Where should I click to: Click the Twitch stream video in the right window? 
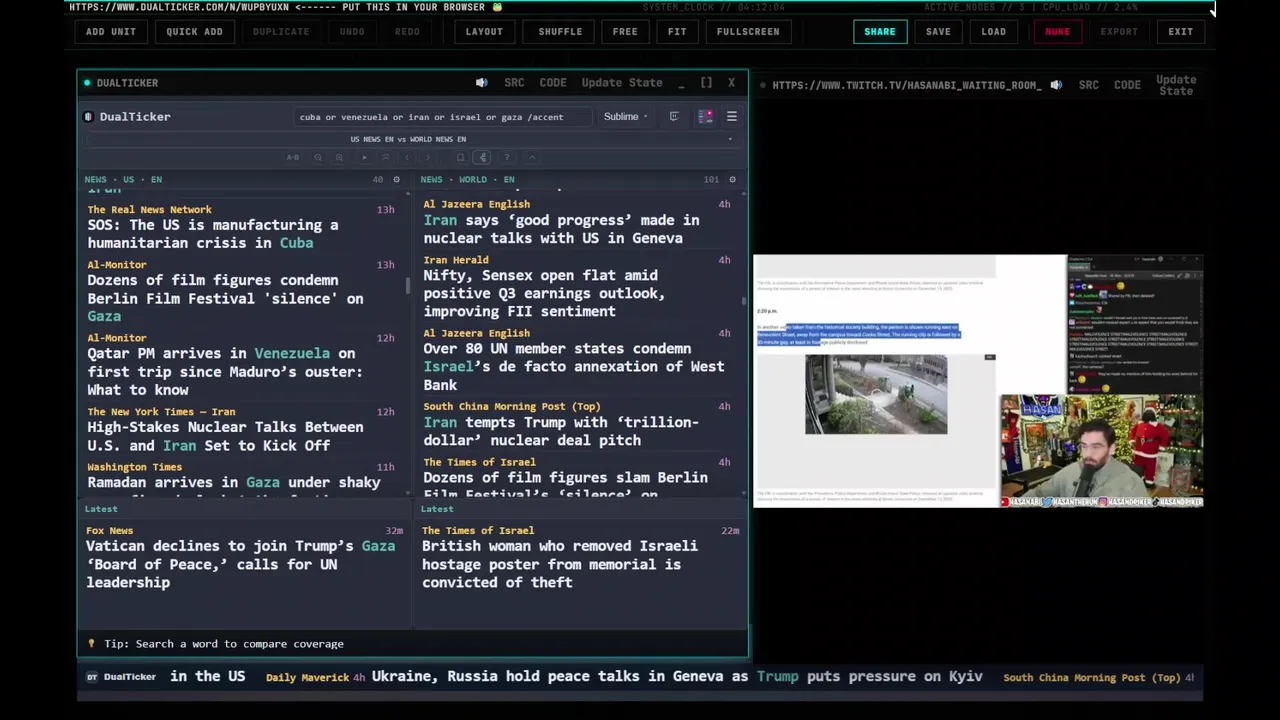coord(978,381)
